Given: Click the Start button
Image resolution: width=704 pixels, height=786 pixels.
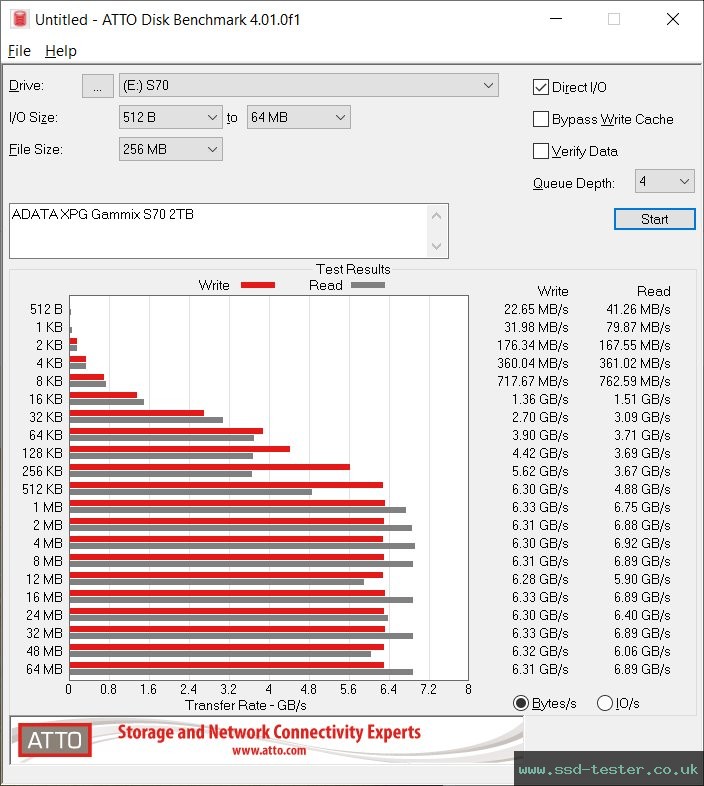Looking at the screenshot, I should click(654, 219).
